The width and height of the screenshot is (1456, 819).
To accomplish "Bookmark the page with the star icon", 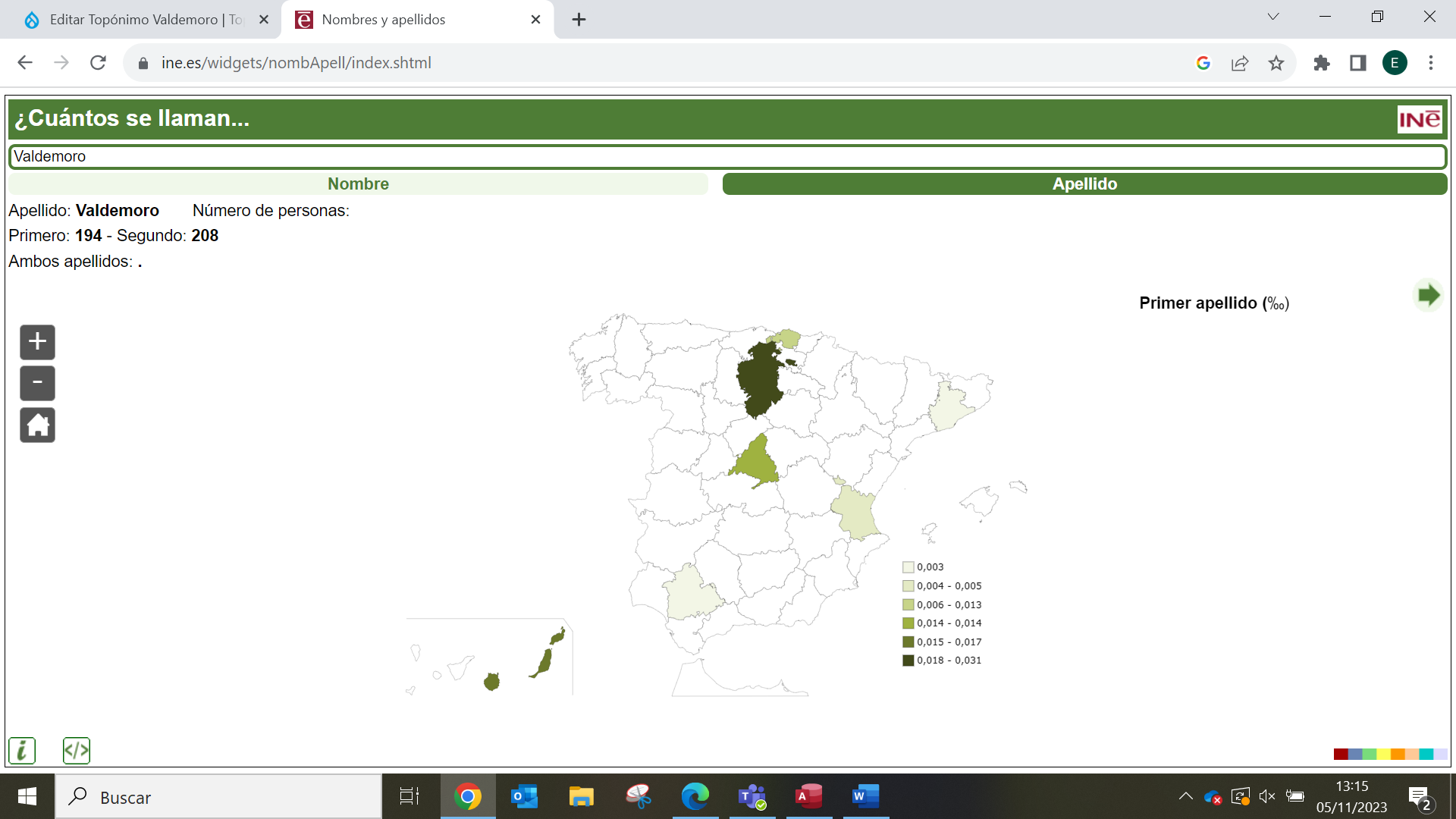I will coord(1276,63).
